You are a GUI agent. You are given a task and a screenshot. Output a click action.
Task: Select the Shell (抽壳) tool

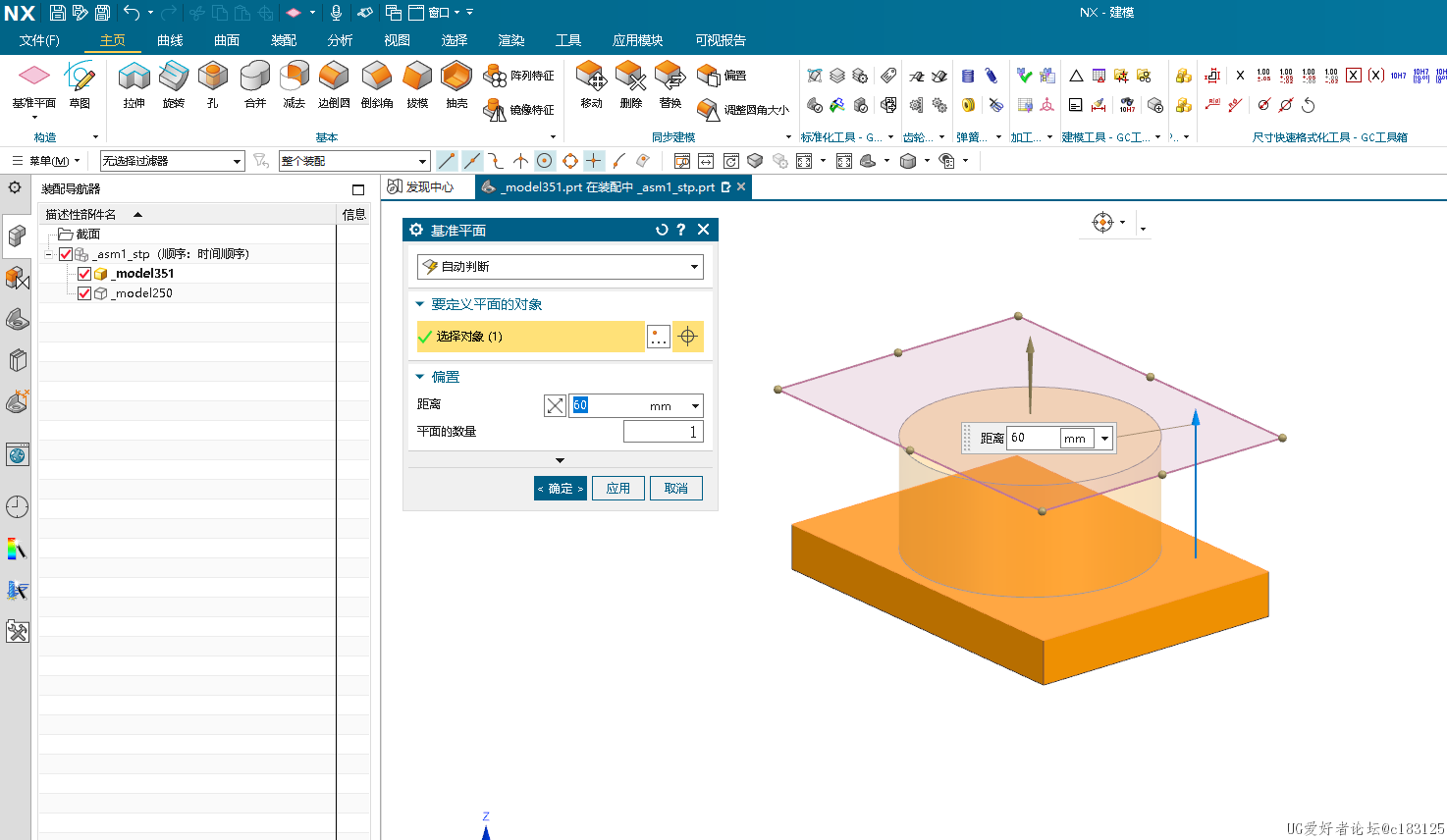(x=456, y=84)
